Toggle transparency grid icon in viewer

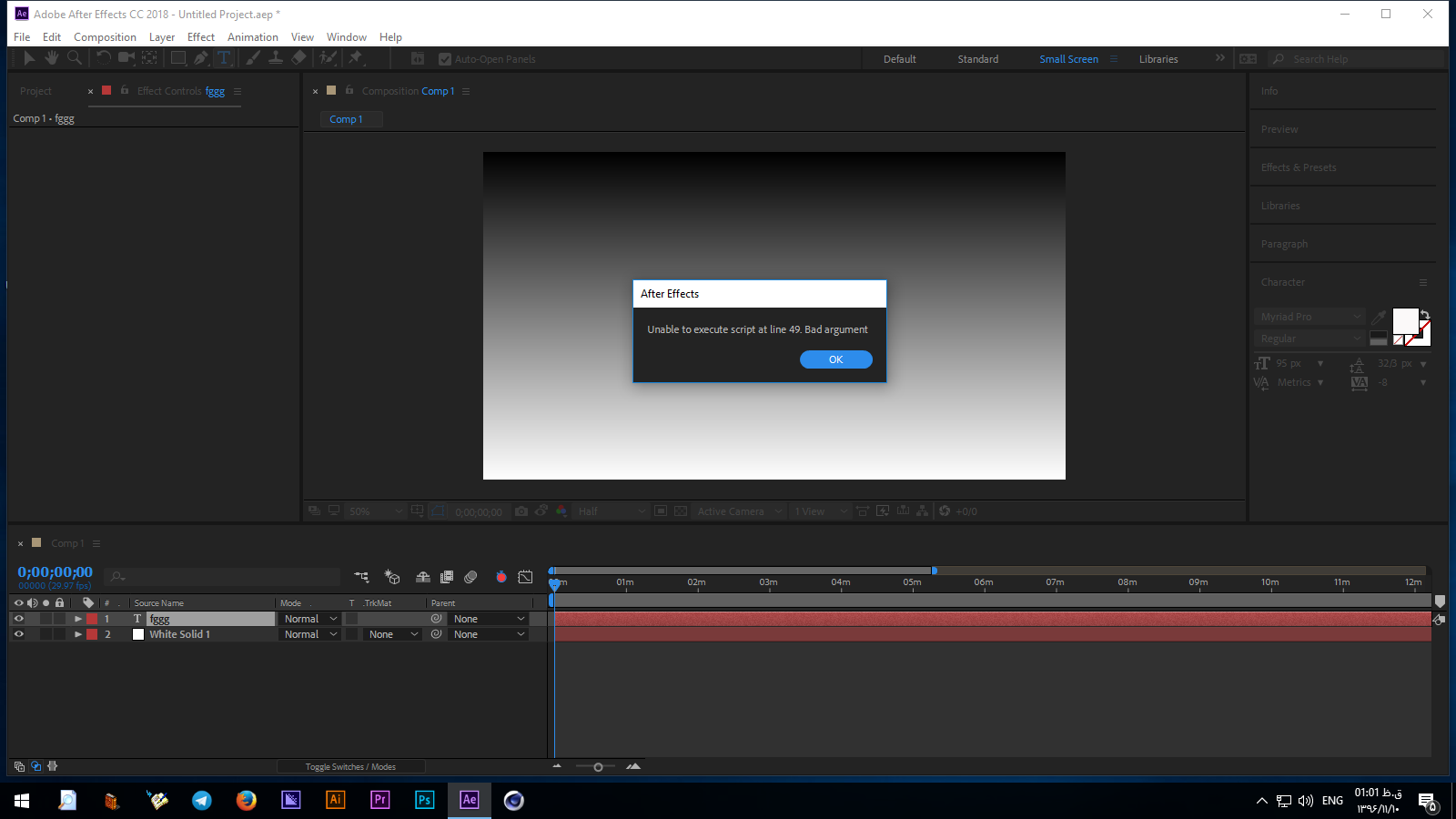(x=681, y=511)
